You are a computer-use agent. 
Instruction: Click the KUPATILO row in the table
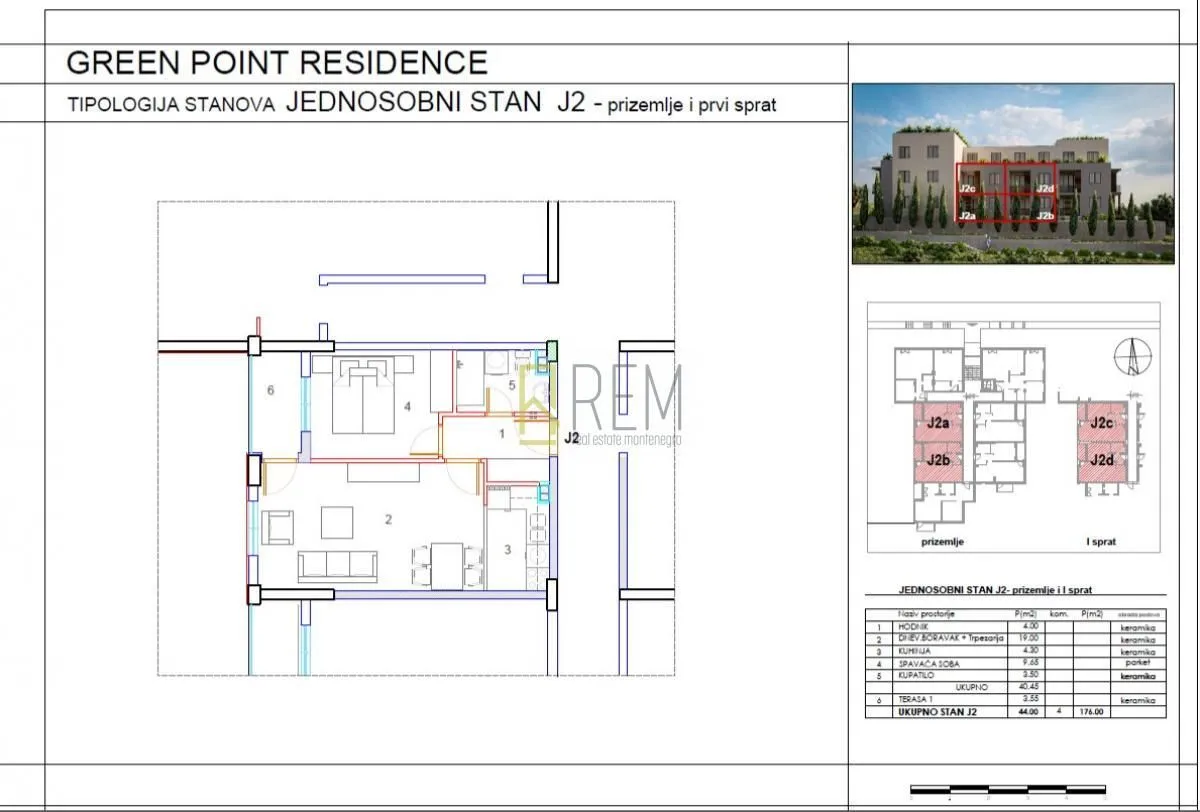(x=1016, y=675)
